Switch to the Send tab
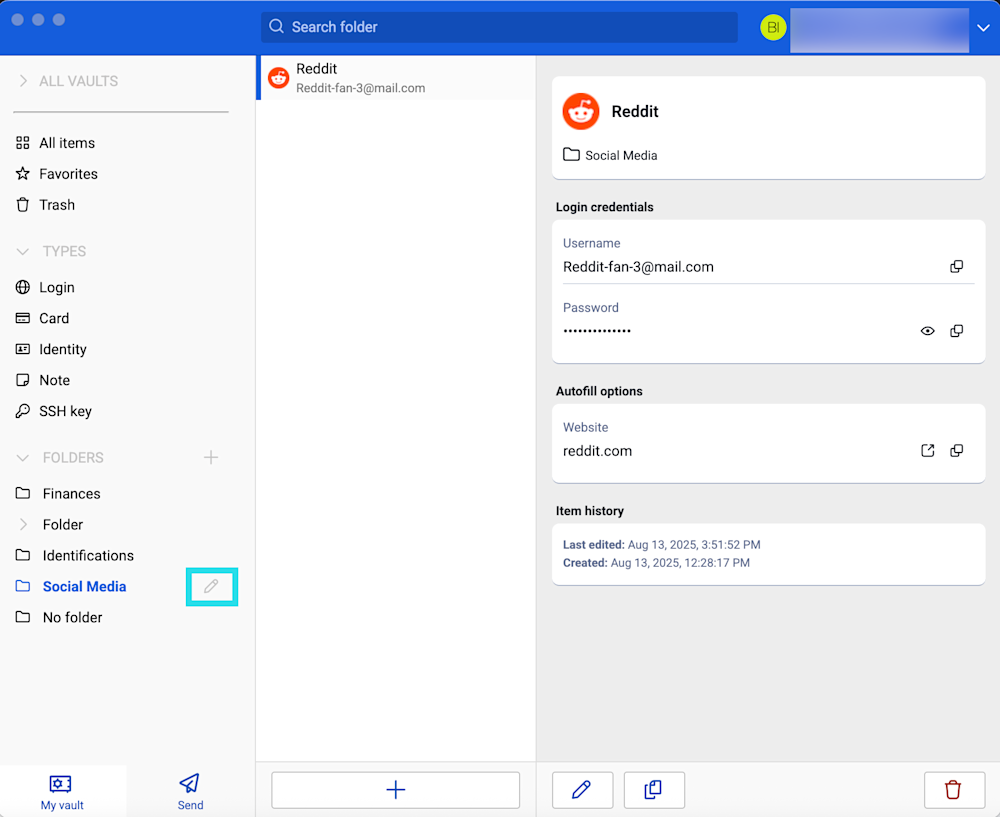This screenshot has height=817, width=1000. point(190,791)
